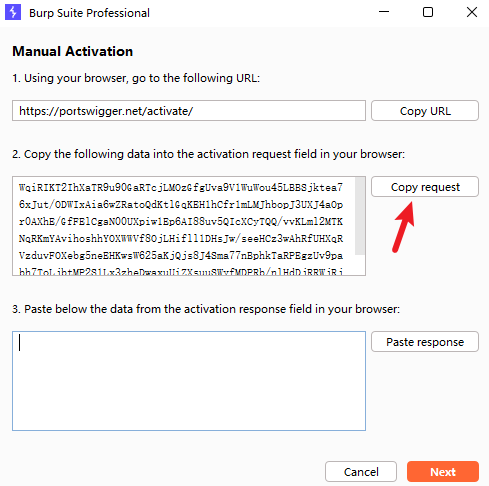Click the Copy request button
Image resolution: width=489 pixels, height=486 pixels.
pyautogui.click(x=425, y=187)
